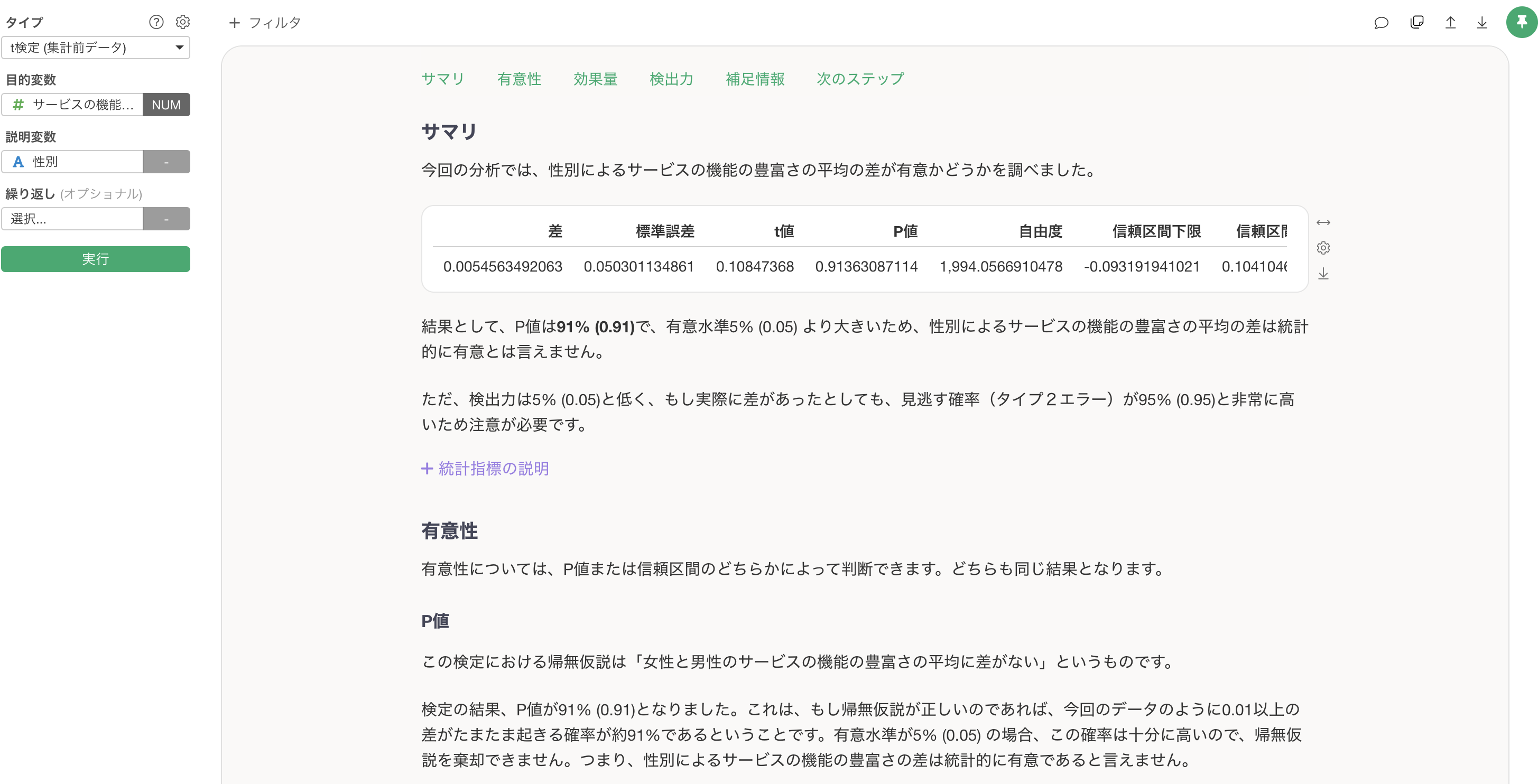The width and height of the screenshot is (1538, 784).
Task: Select the 差 column header
Action: [555, 231]
